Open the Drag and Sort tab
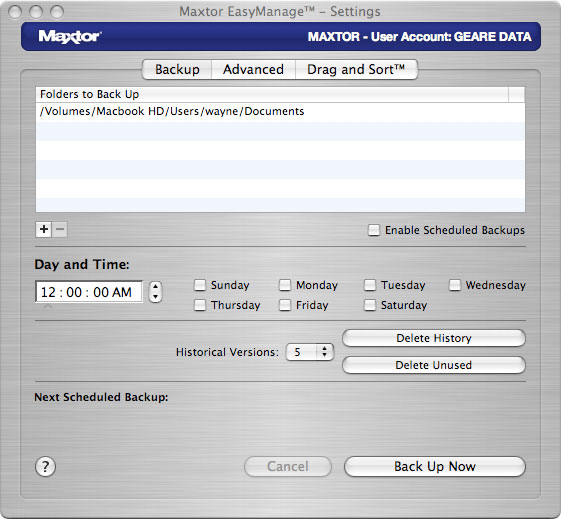The image size is (561, 519). click(x=356, y=69)
